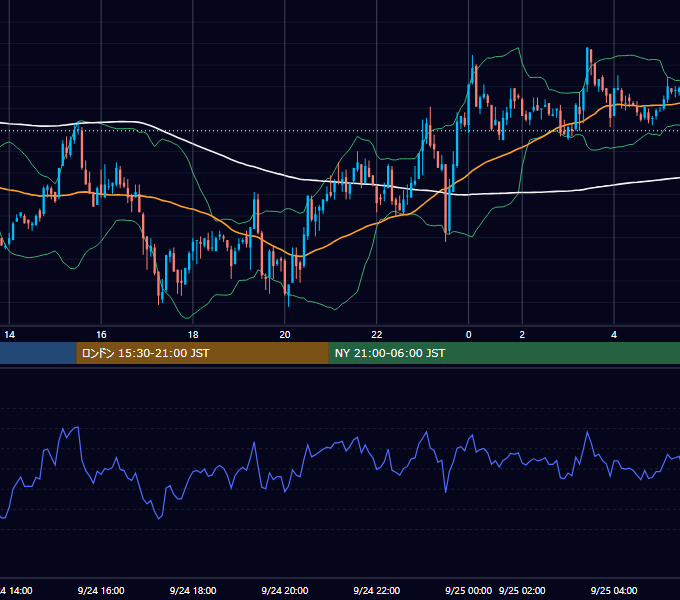
Task: Click the NY 21:00-06:00 JST session bar
Action: click(504, 353)
